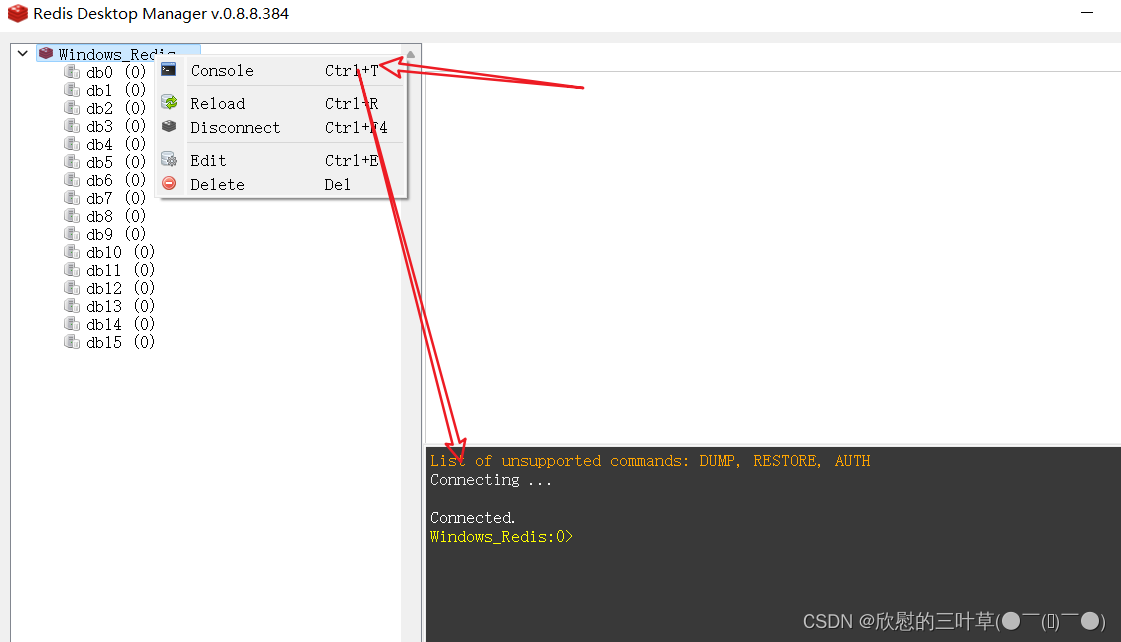Select db3 (0) in the tree

click(116, 126)
